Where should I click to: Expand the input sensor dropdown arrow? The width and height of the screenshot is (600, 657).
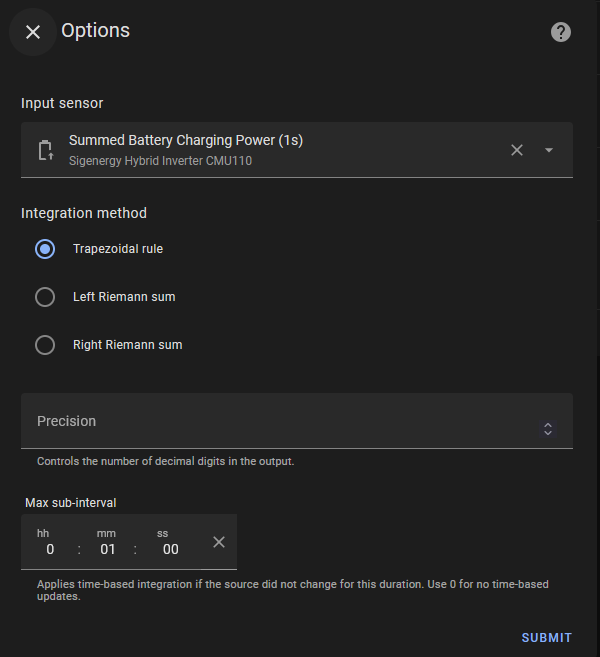(549, 150)
